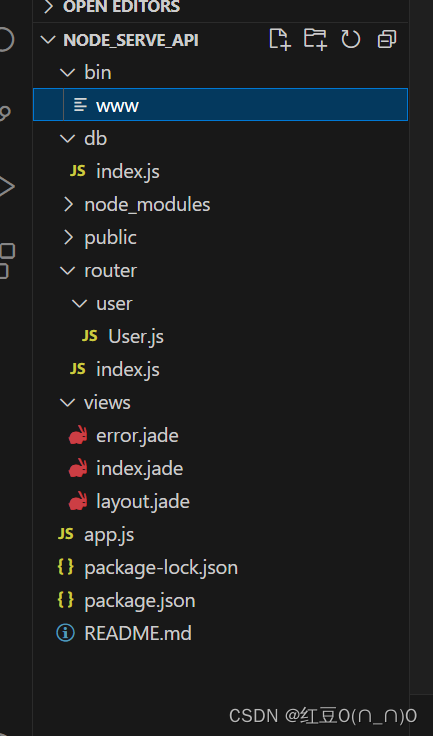Image resolution: width=433 pixels, height=736 pixels.
Task: Collapse the bin folder
Action: point(68,73)
